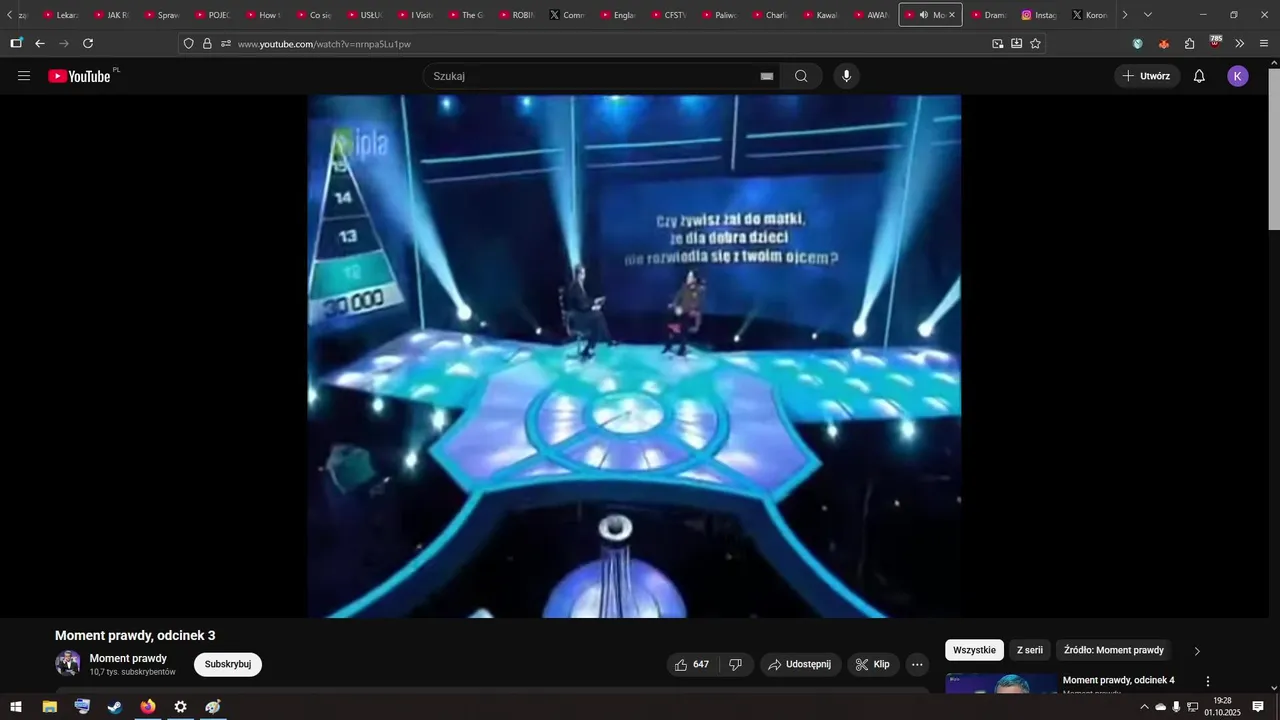This screenshot has height=720, width=1280.
Task: Expand Utwórz create menu
Action: click(1147, 76)
